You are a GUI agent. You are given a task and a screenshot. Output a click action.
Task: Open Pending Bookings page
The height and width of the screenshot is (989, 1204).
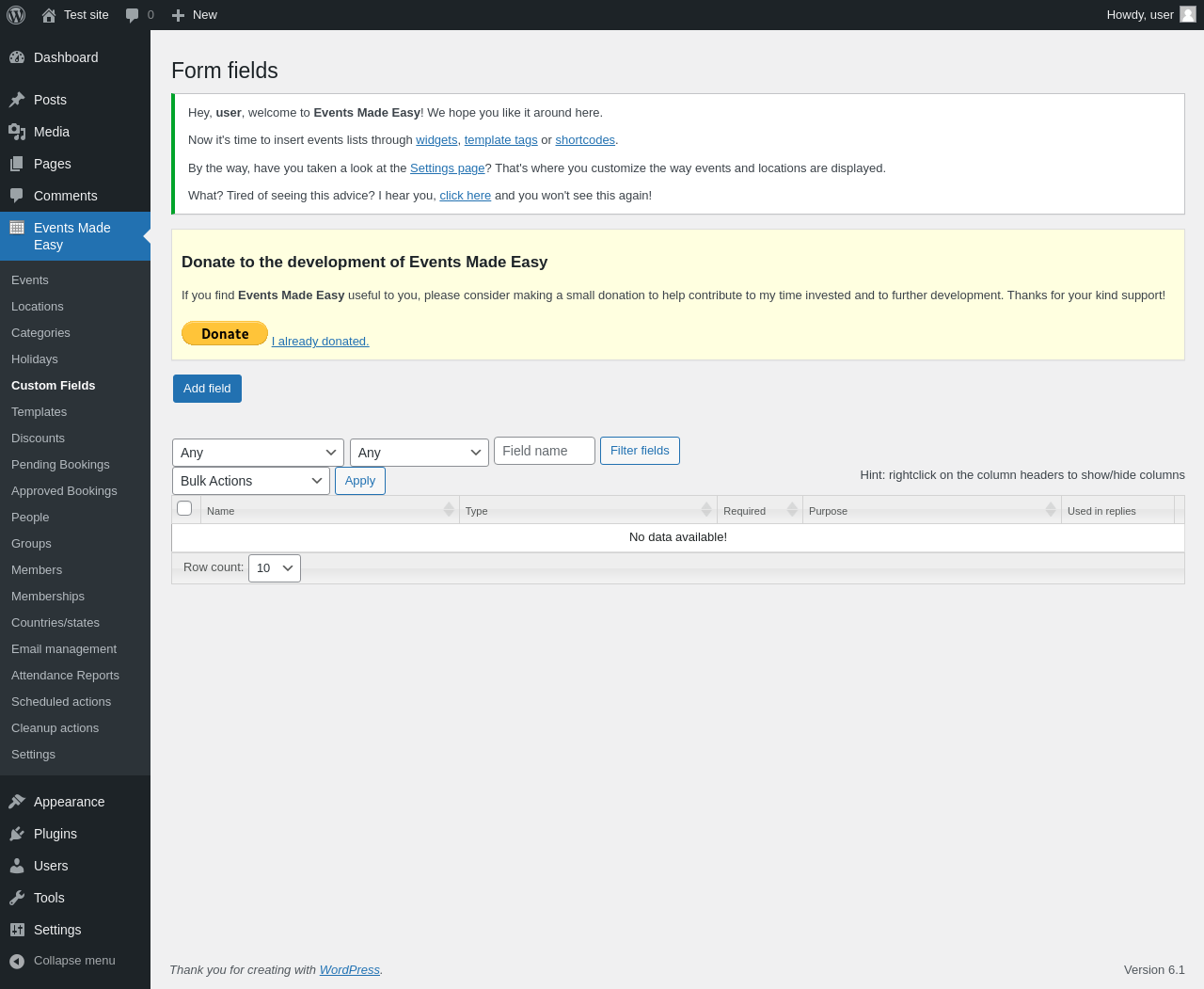click(60, 465)
